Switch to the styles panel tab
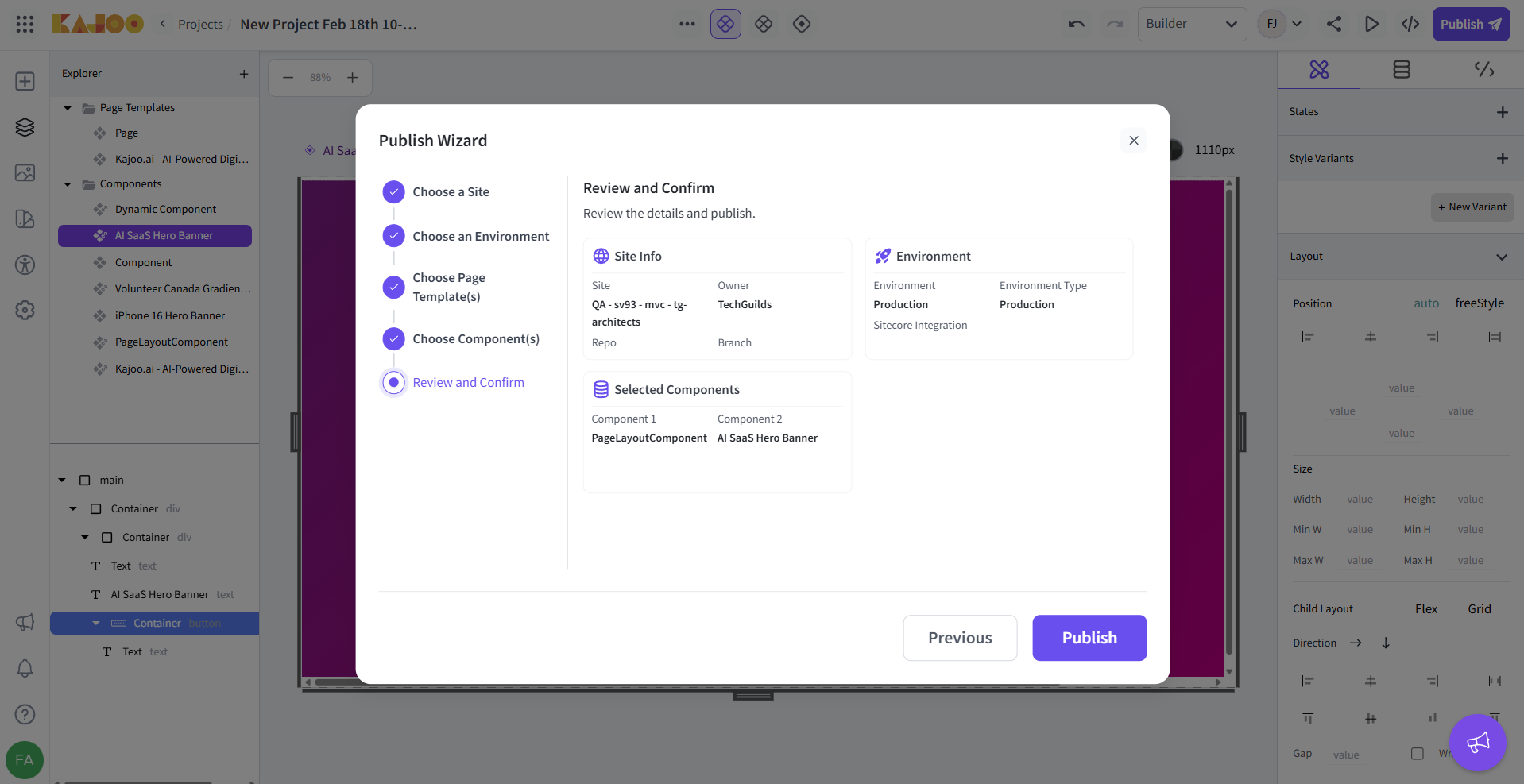This screenshot has height=784, width=1524. tap(1319, 70)
